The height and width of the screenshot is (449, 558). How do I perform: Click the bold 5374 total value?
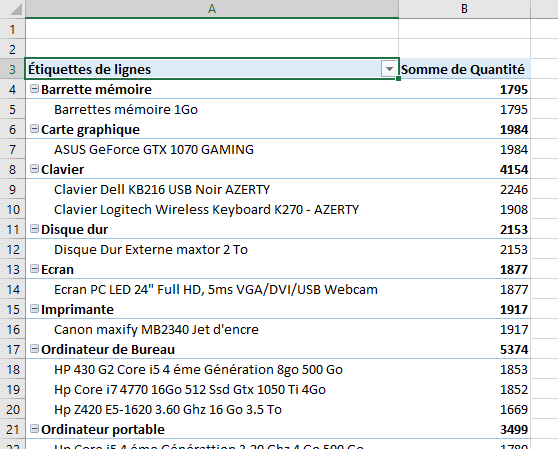514,349
